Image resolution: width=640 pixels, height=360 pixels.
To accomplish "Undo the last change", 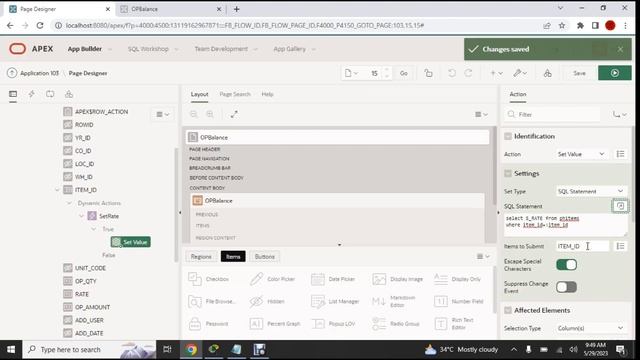I will pos(451,73).
